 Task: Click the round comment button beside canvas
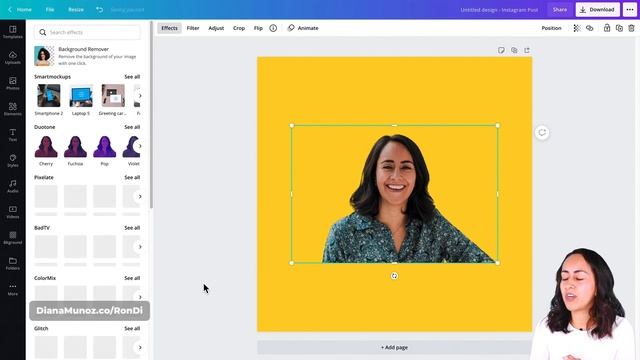[x=542, y=132]
